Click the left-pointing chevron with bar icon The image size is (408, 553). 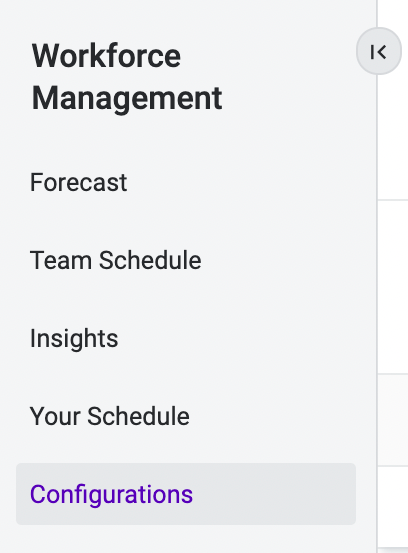pyautogui.click(x=378, y=52)
